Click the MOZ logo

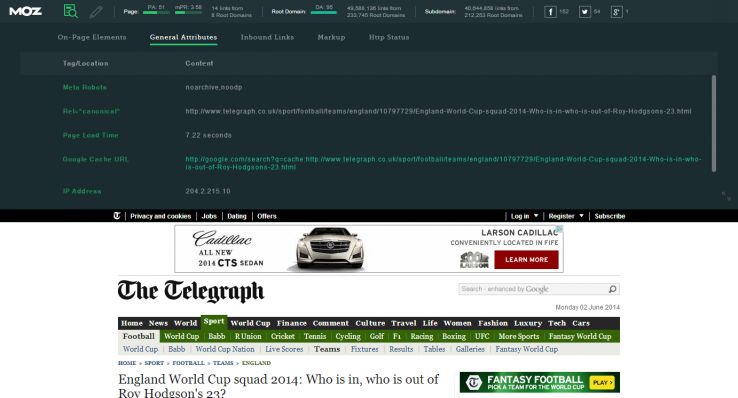point(25,11)
